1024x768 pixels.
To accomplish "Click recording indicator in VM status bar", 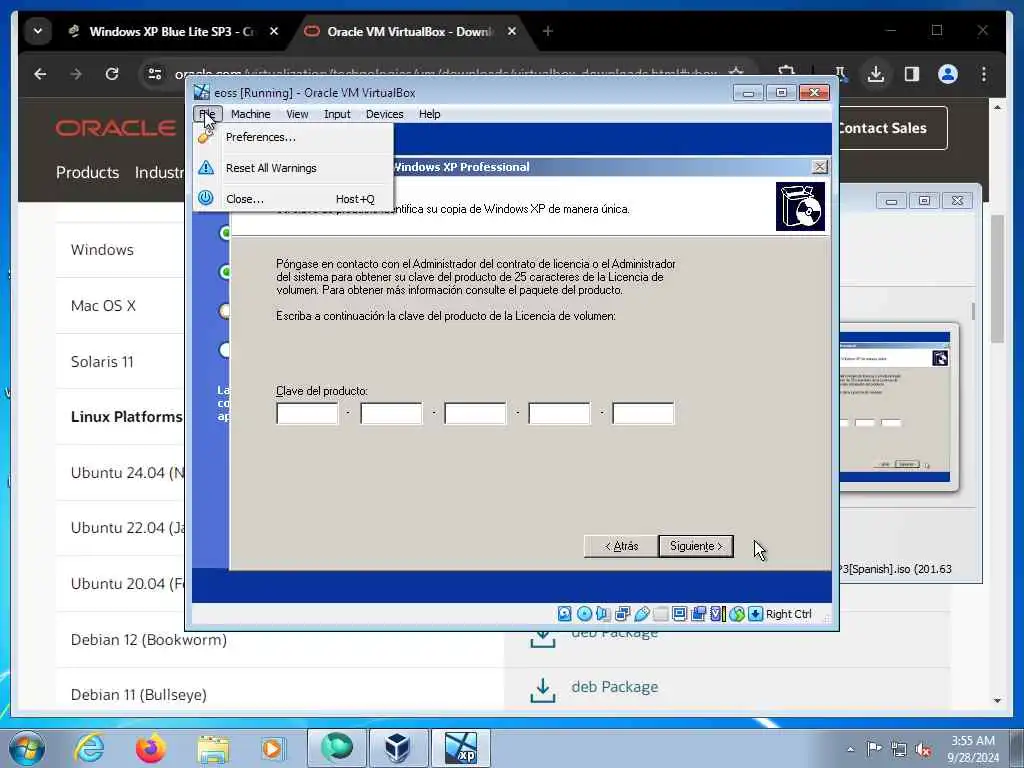I will pyautogui.click(x=698, y=614).
